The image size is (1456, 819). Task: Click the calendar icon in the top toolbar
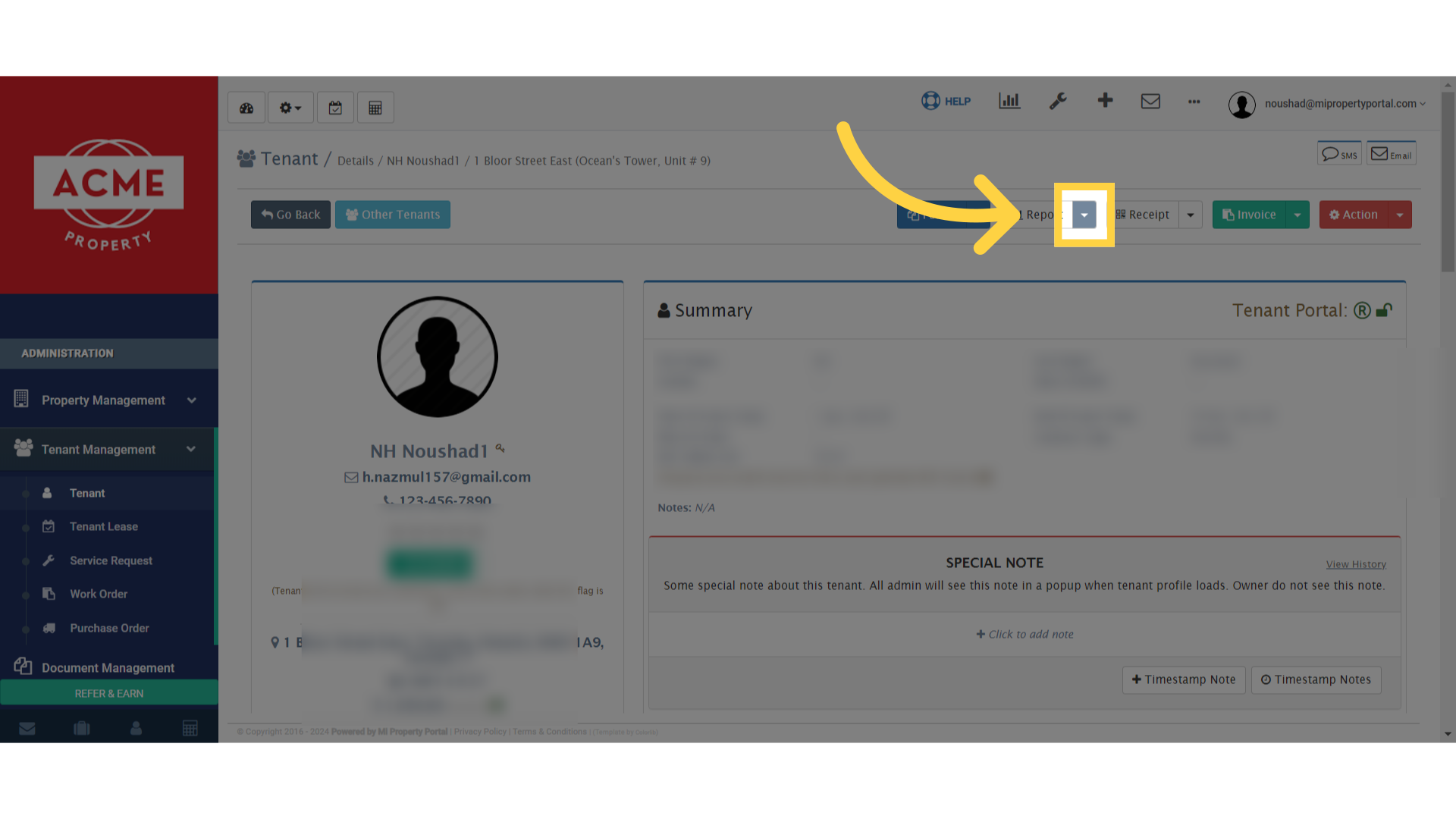click(x=335, y=107)
